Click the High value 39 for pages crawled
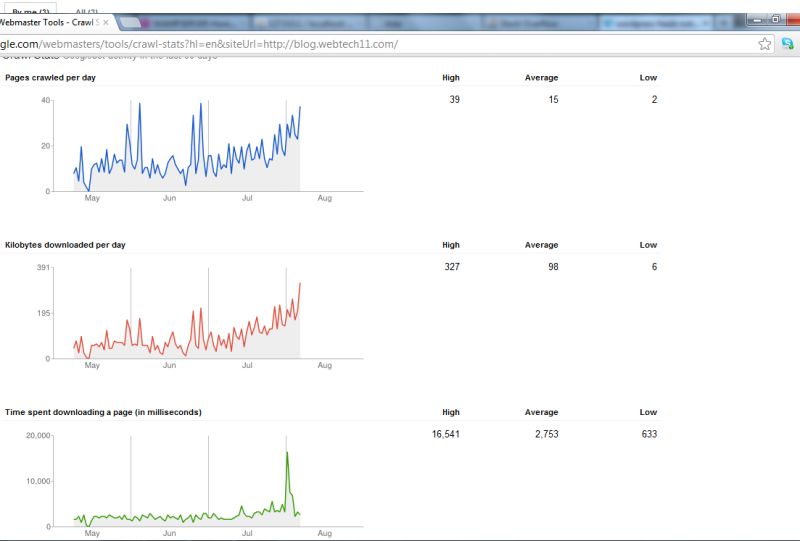Image resolution: width=800 pixels, height=541 pixels. point(455,100)
